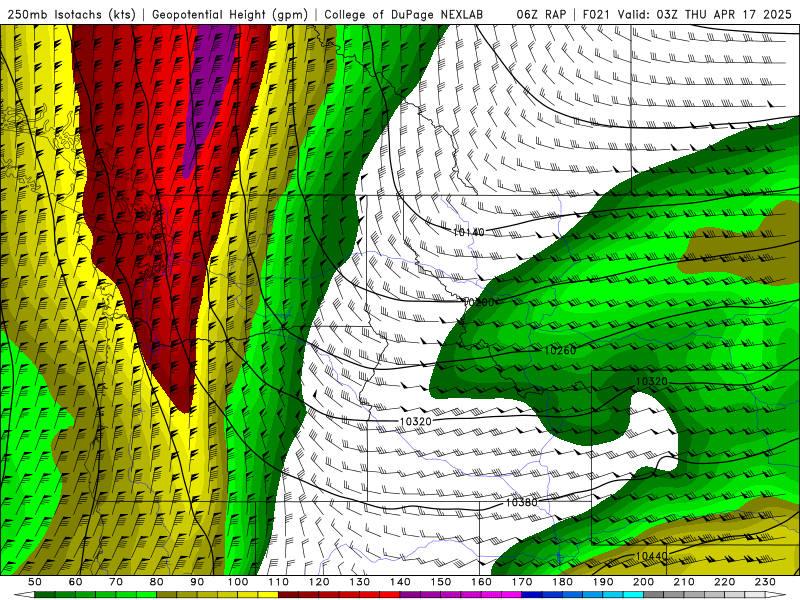Click the 140 value on the color scale
Screen dimensions: 800x600
(400, 582)
